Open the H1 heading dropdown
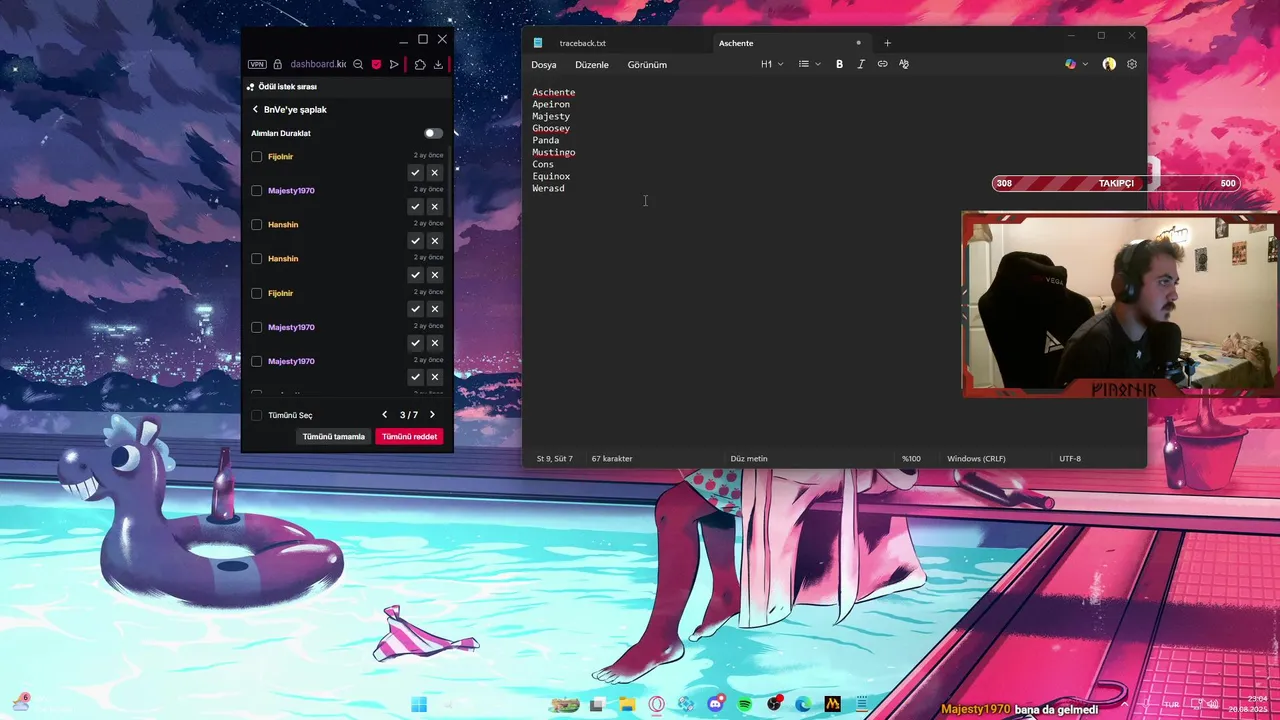Screen dimensions: 1280x720 coord(772,64)
